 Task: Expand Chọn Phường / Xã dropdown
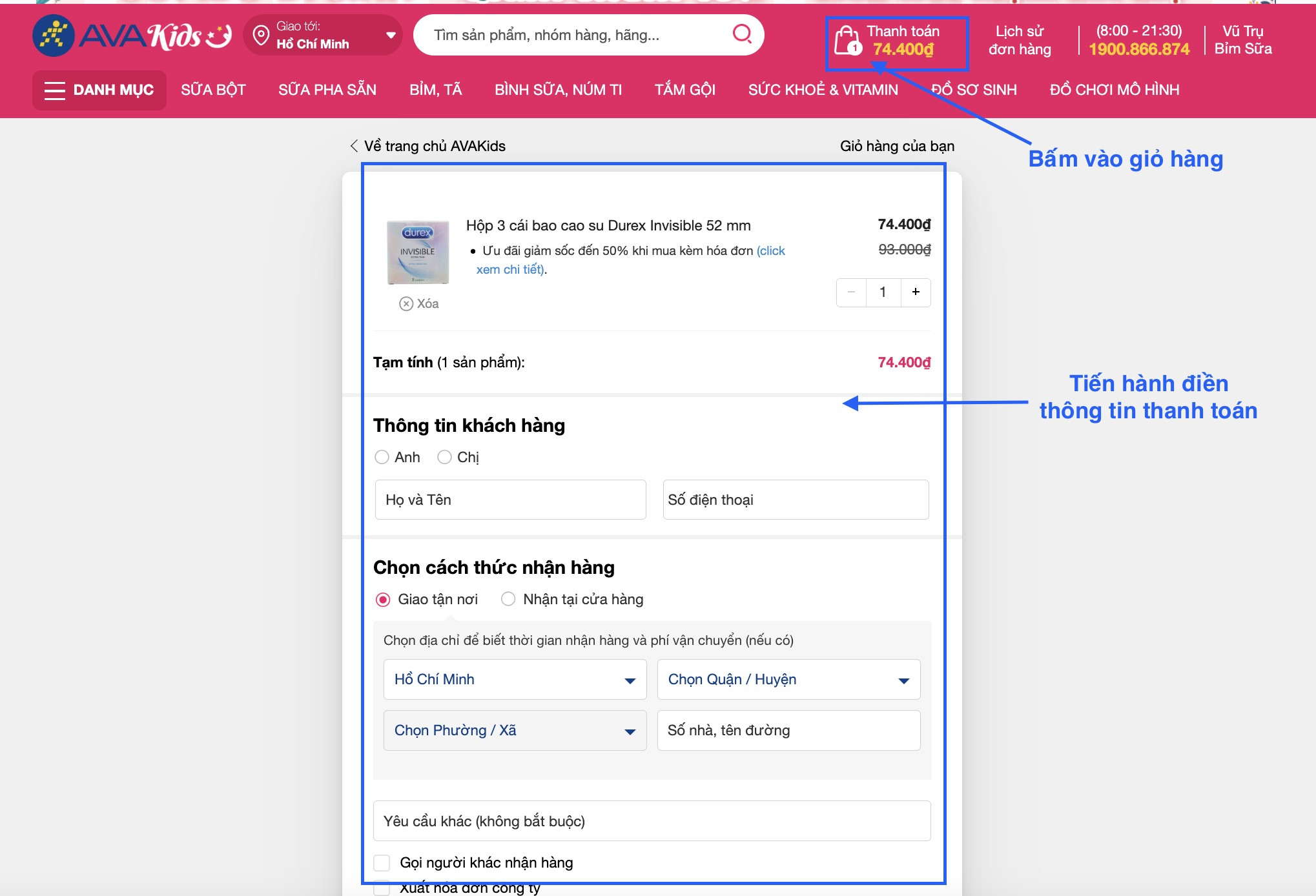click(x=515, y=731)
